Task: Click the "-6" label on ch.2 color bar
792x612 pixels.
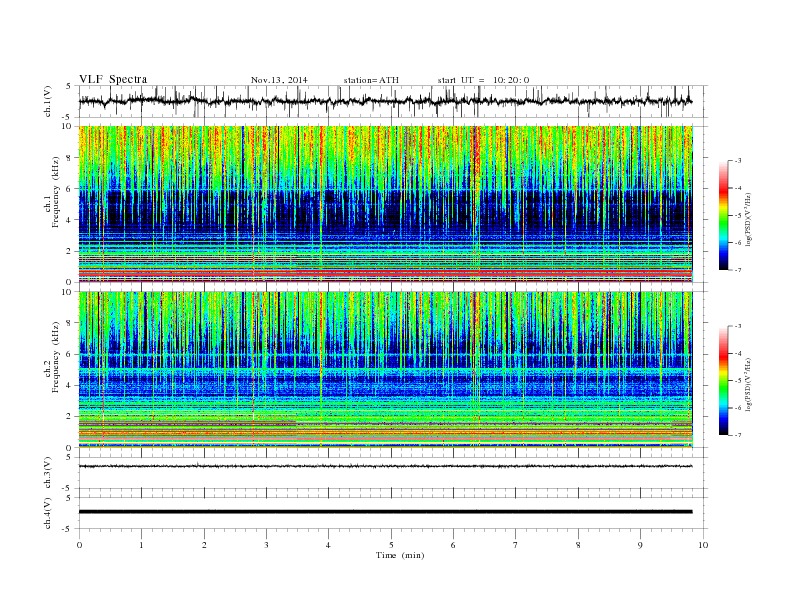Action: tap(738, 408)
